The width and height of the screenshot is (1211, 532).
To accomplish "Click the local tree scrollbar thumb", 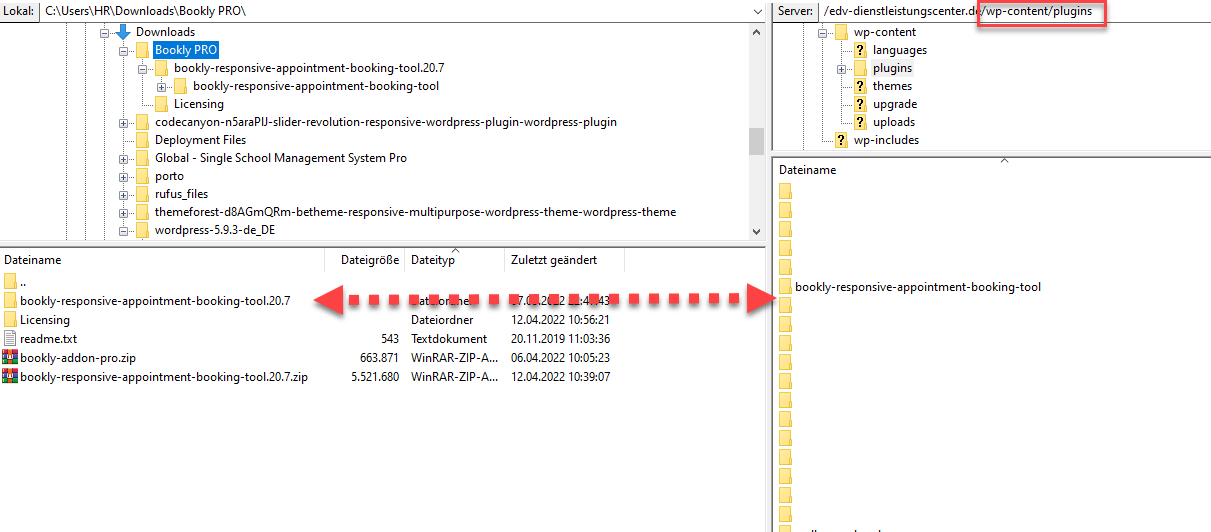I will (x=756, y=140).
